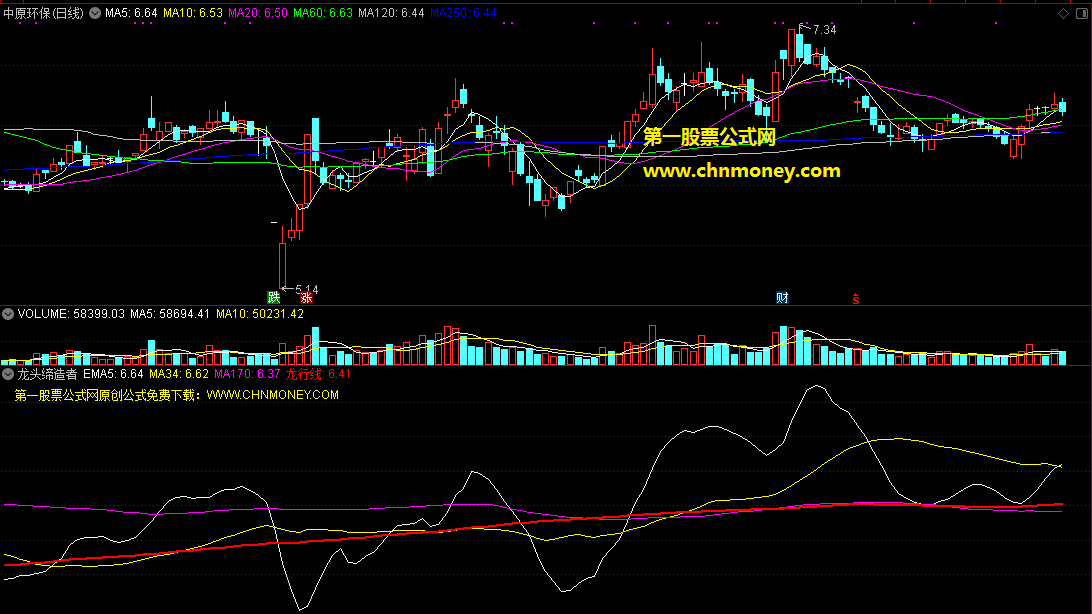Expand the VOLUME indicator dropdown arrow
The height and width of the screenshot is (614, 1092).
(x=8, y=314)
